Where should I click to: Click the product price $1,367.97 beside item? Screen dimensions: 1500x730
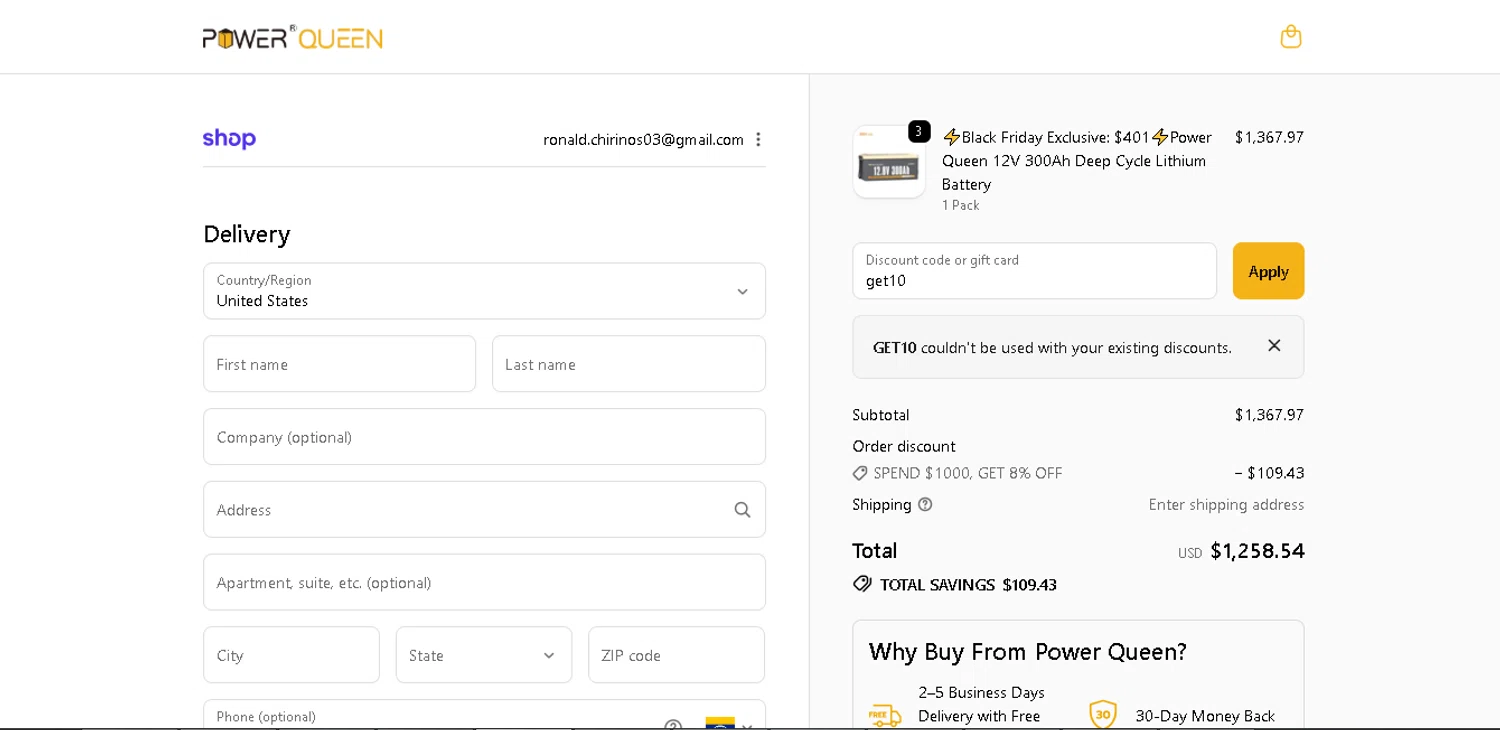pos(1269,137)
